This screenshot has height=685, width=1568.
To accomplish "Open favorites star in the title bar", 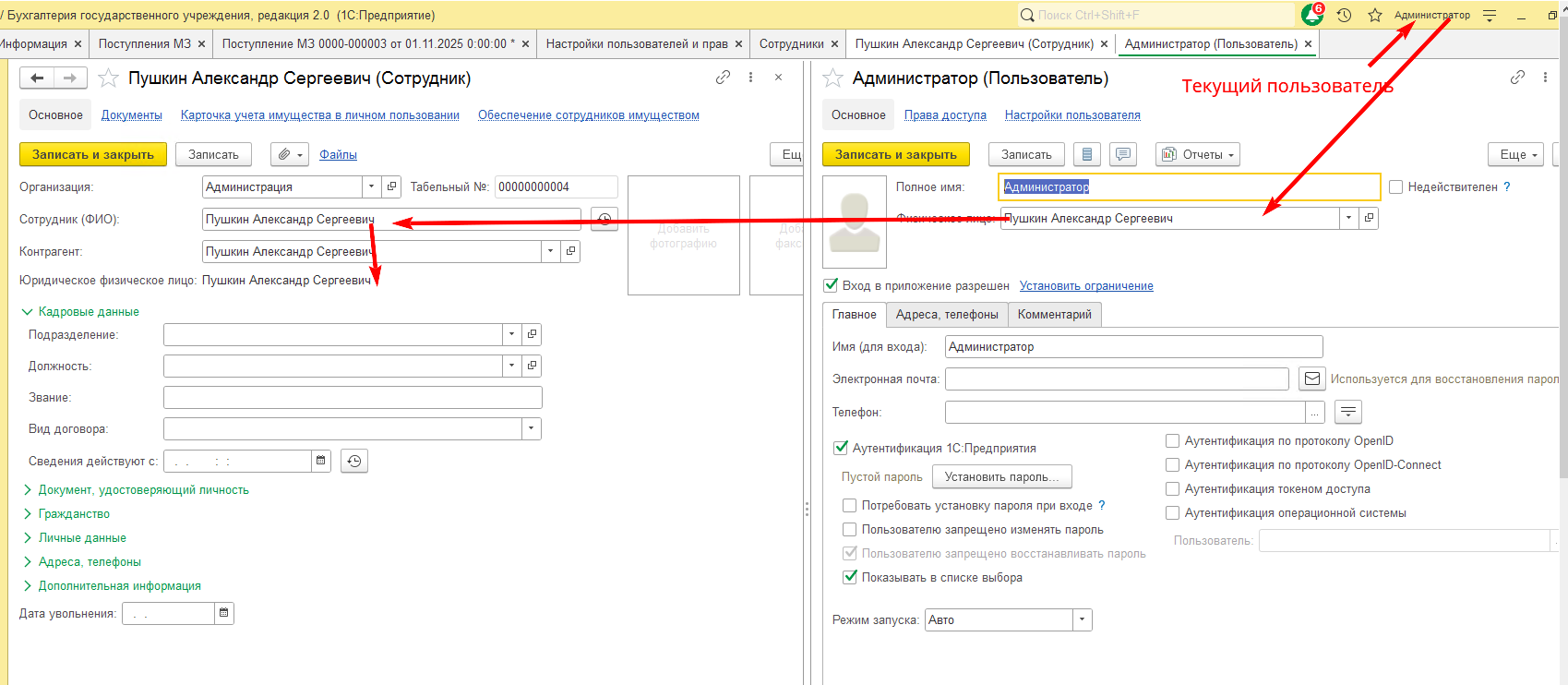I will pos(1374,15).
